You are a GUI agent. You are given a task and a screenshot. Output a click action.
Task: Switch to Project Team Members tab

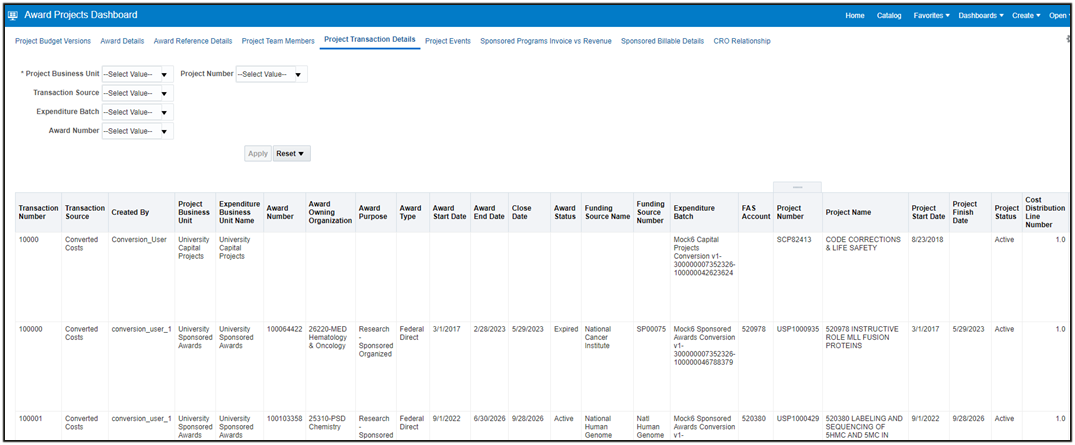coord(278,41)
